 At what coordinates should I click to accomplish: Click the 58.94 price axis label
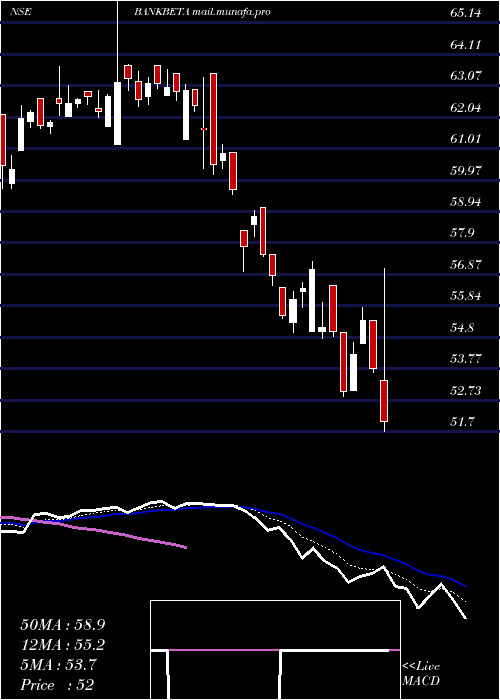click(466, 202)
